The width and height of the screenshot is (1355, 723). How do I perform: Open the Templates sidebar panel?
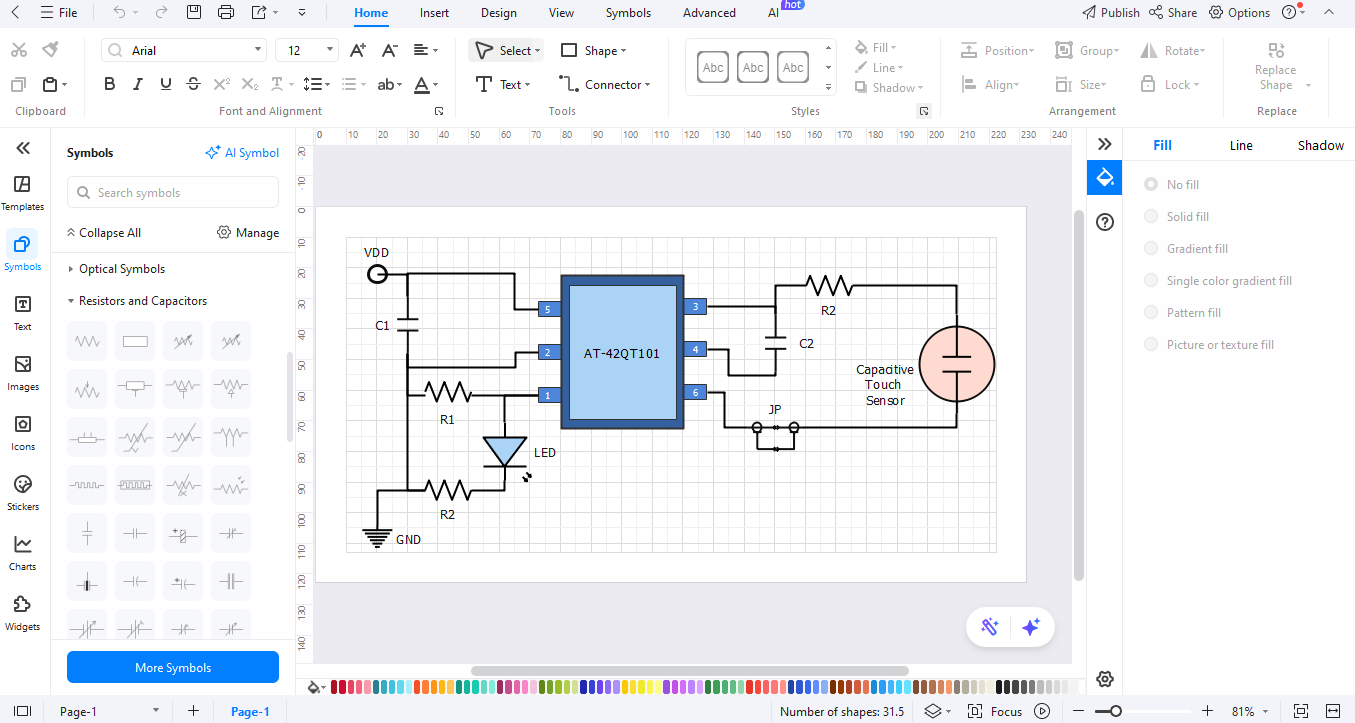(x=22, y=193)
